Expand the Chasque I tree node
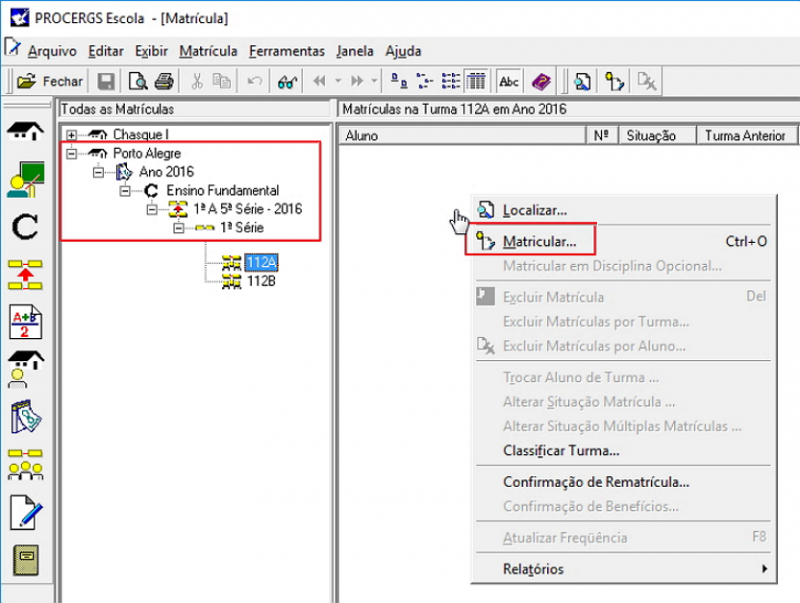Screen dimensions: 800x603 point(71,135)
